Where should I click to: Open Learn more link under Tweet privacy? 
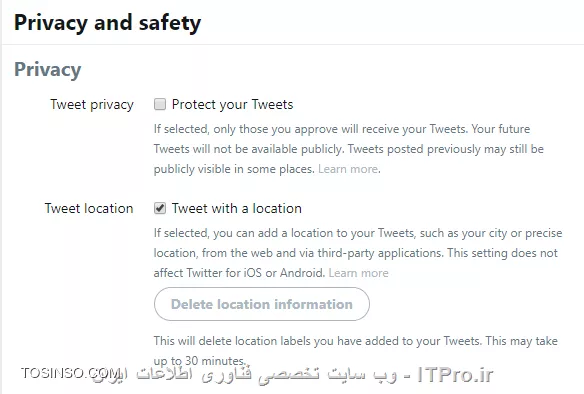pos(348,169)
